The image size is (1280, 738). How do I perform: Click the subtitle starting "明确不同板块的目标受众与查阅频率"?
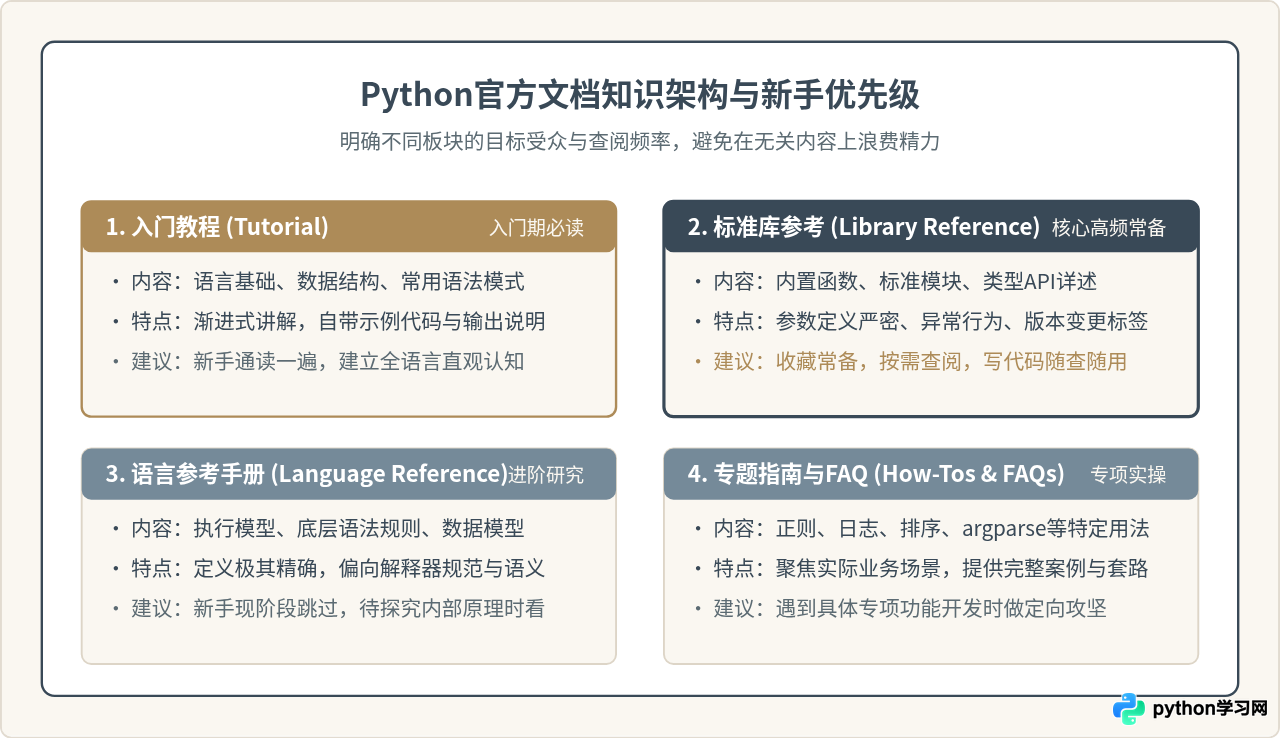click(640, 142)
